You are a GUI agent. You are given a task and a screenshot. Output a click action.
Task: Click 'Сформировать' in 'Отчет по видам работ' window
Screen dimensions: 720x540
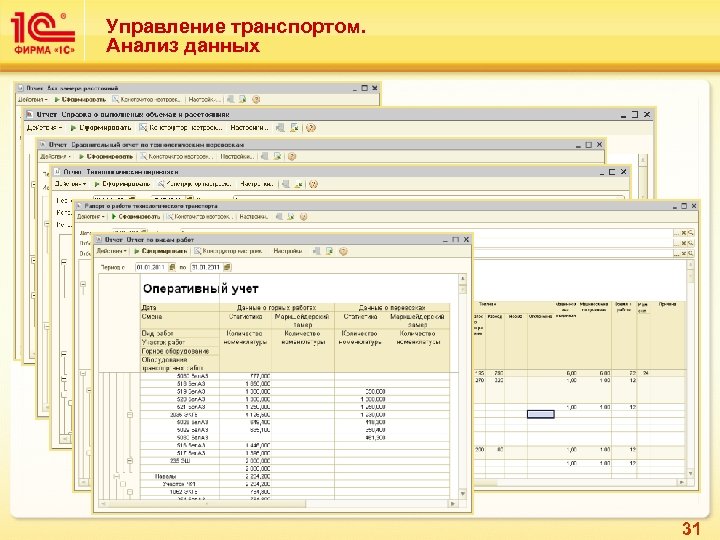pyautogui.click(x=161, y=251)
